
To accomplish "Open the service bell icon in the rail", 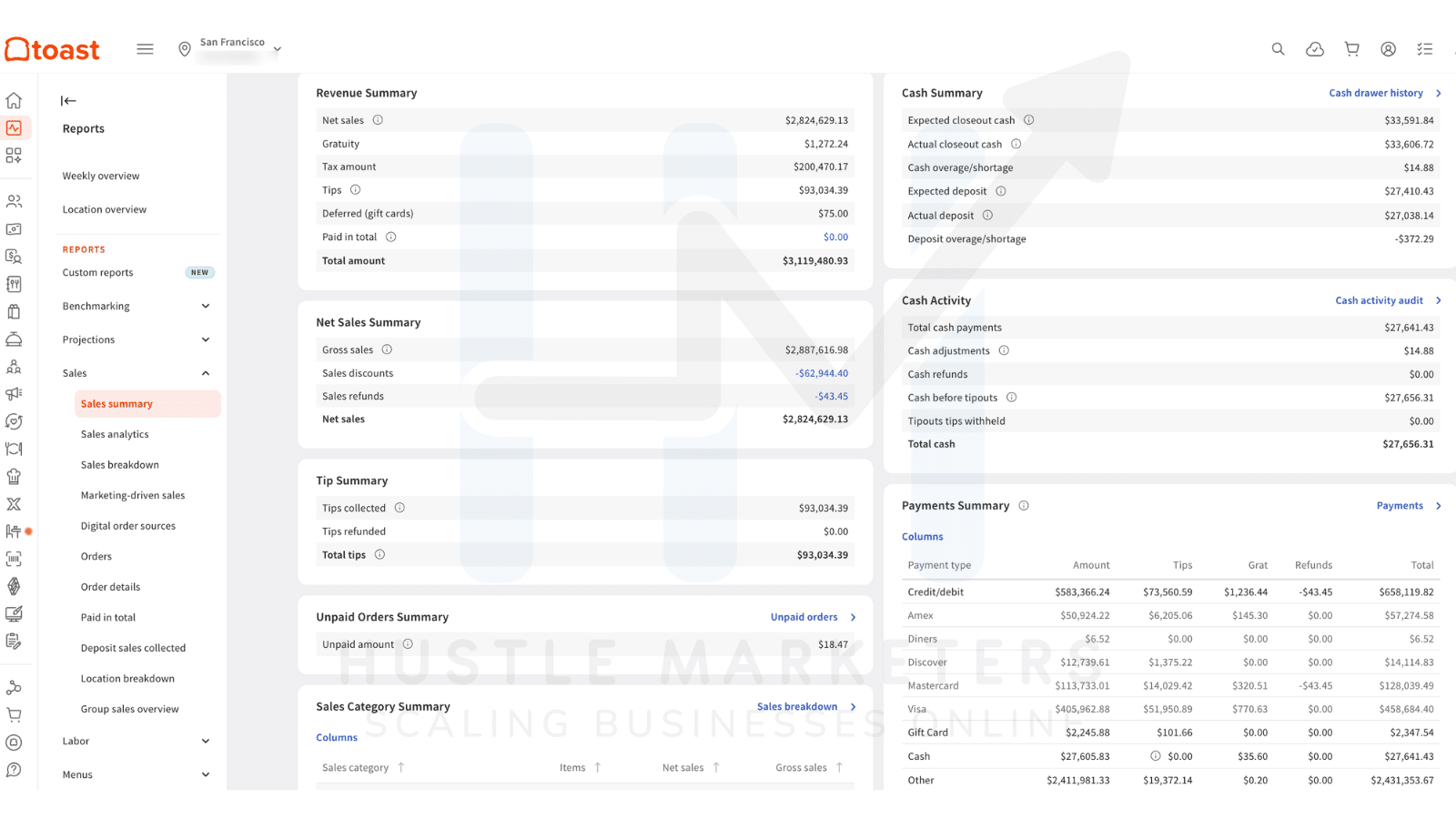I will pos(14,339).
